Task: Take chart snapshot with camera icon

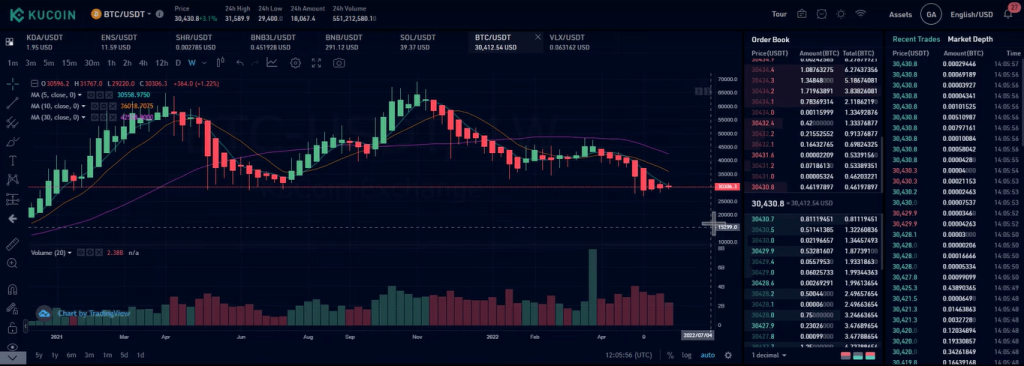Action: [x=339, y=63]
